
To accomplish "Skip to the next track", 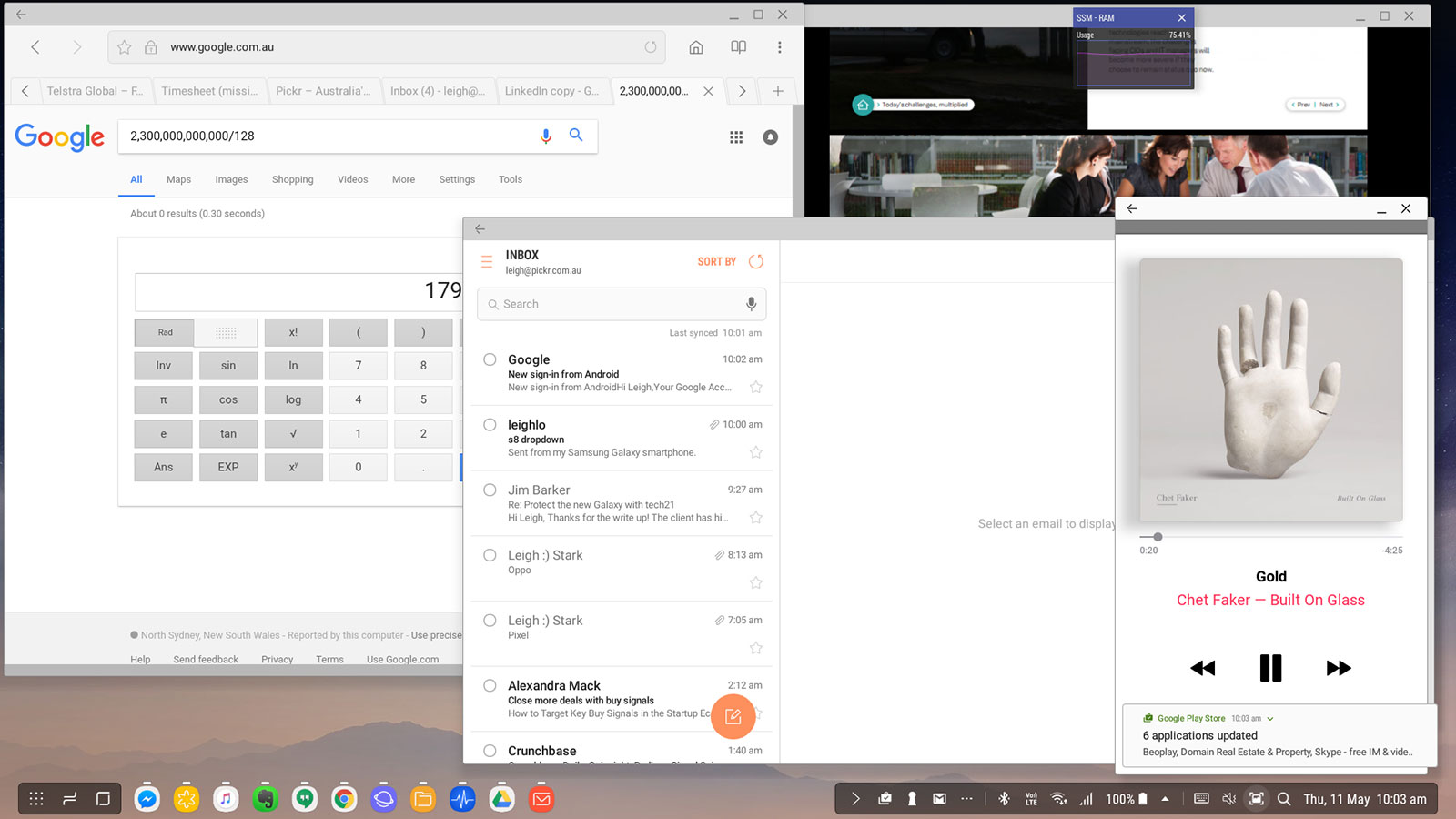I will point(1338,668).
